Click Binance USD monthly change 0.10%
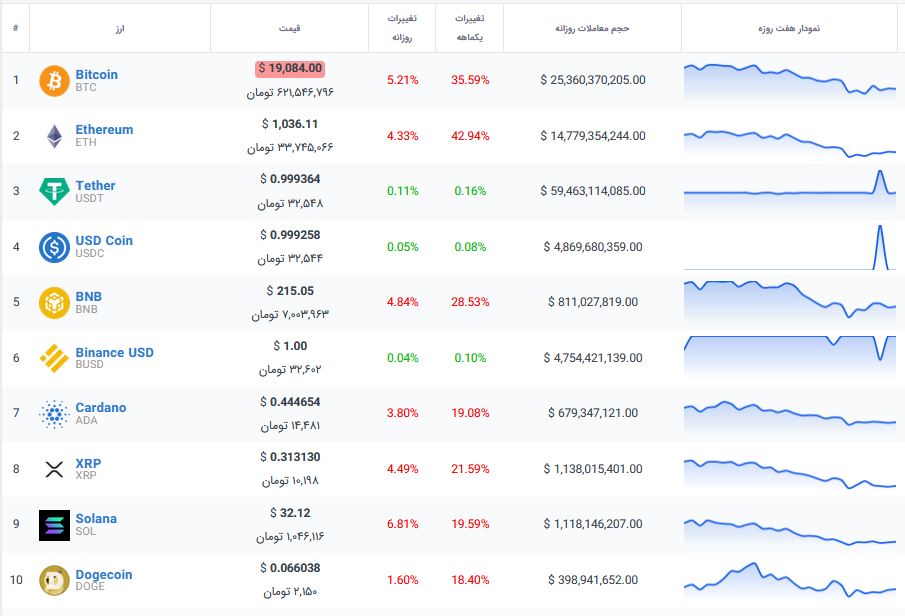905x616 pixels. click(x=470, y=358)
